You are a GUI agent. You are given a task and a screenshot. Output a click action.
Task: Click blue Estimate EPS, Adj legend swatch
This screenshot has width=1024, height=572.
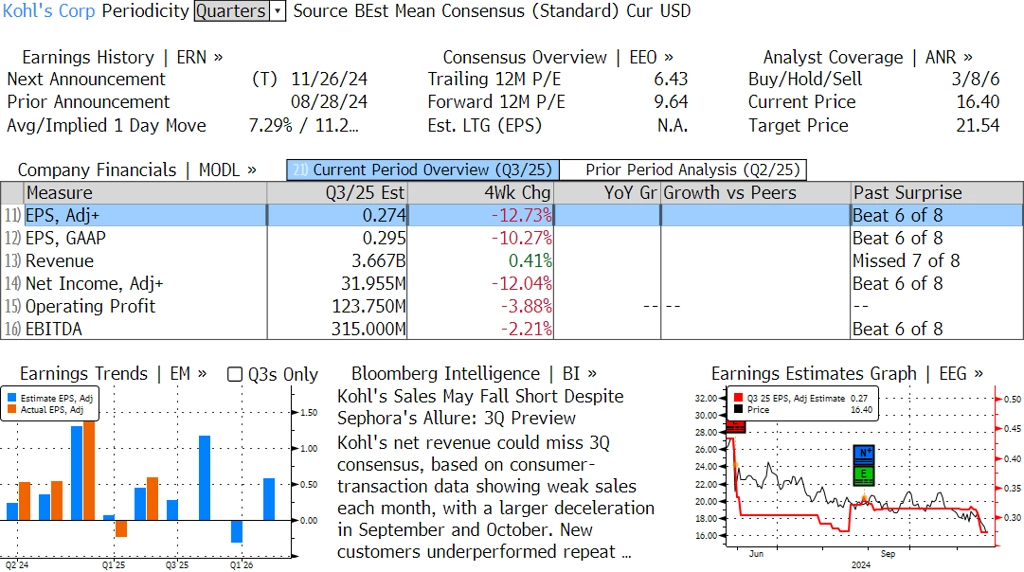tap(12, 398)
